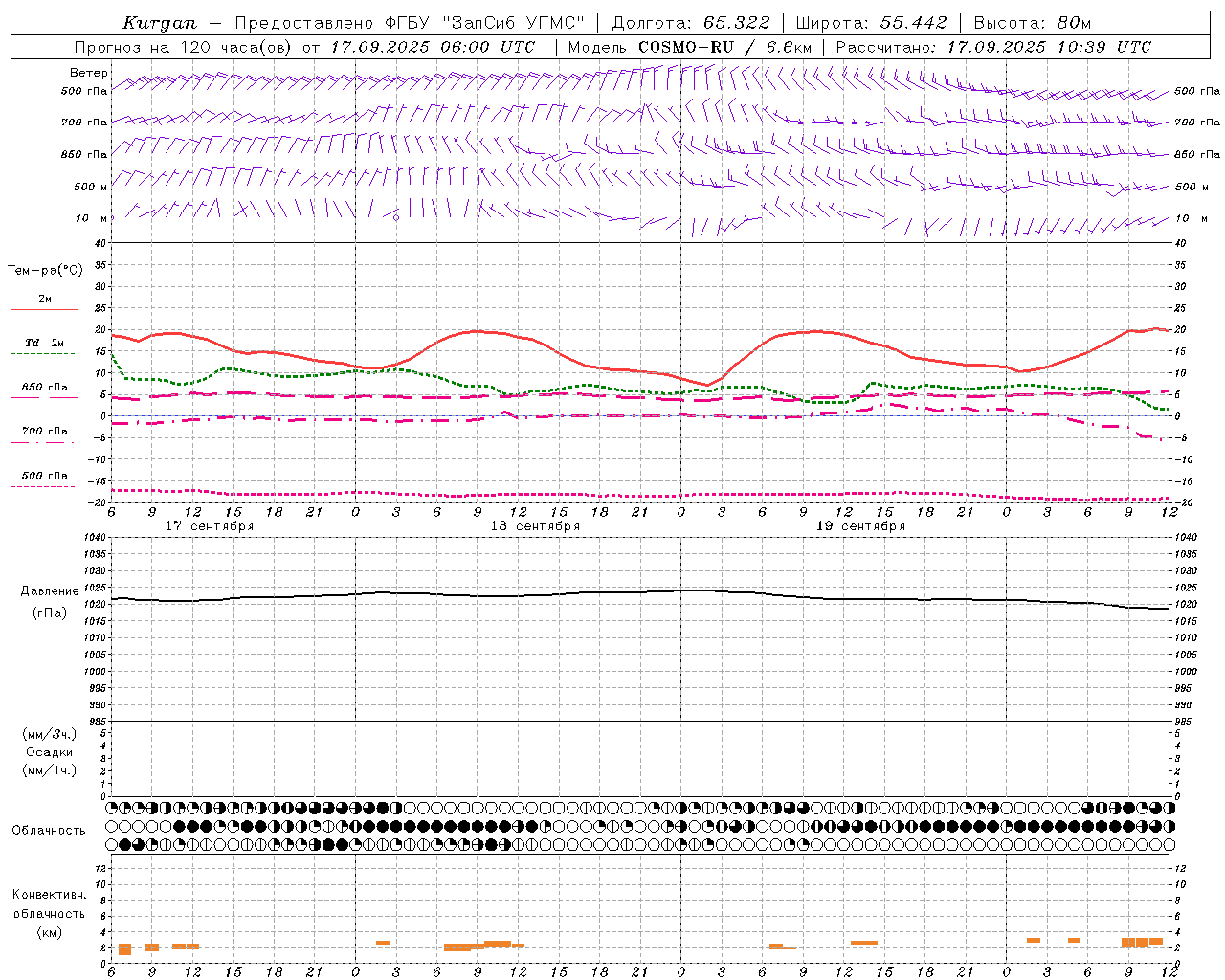Click the "Td 2м" dew point legend label

tap(44, 343)
